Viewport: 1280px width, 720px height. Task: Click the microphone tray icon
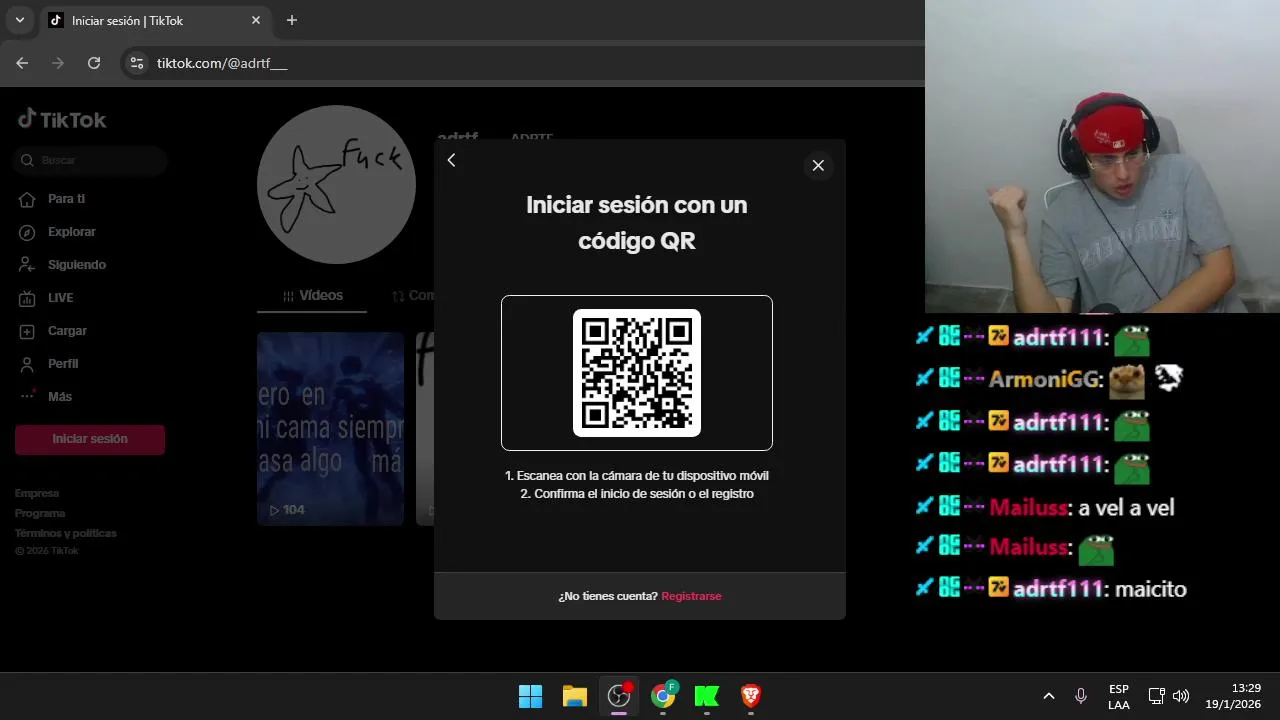[1081, 696]
